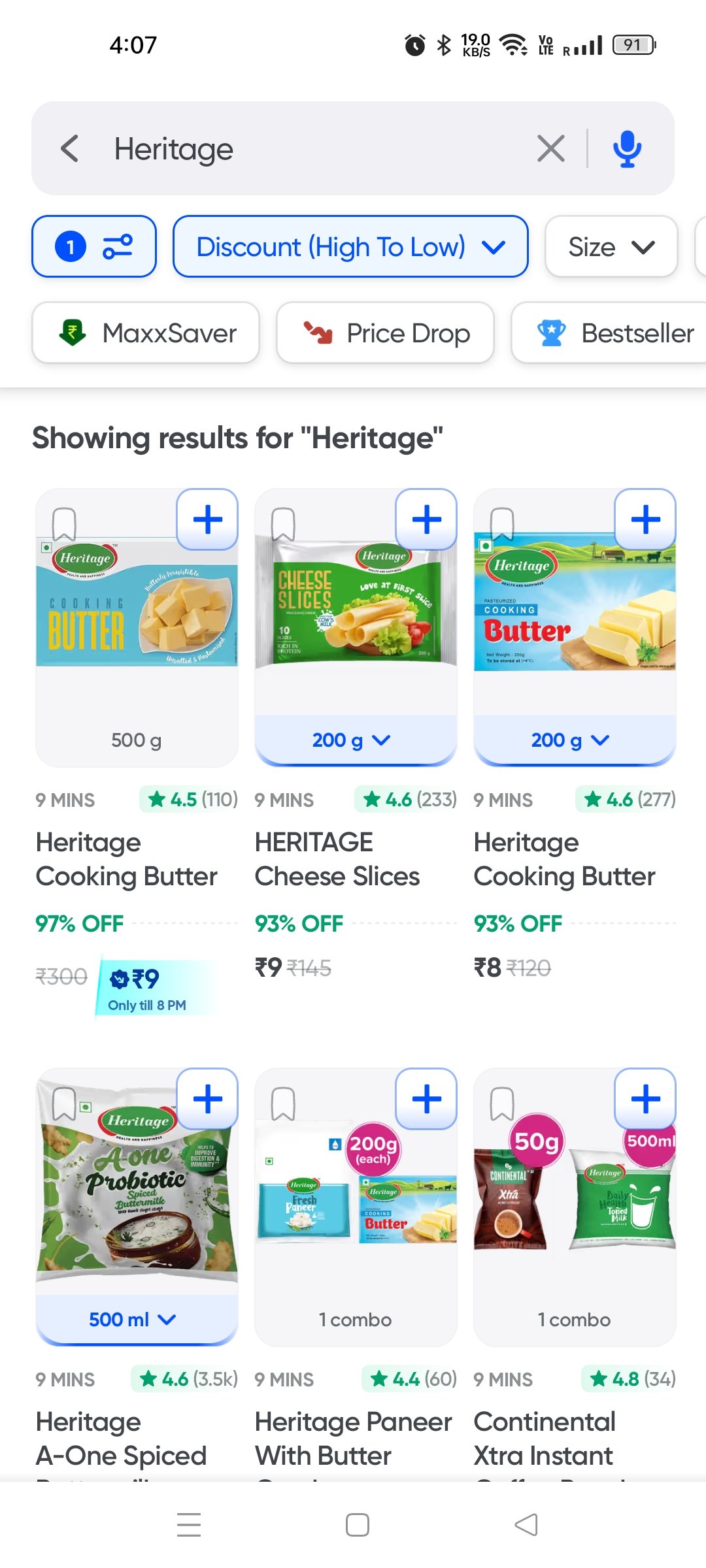Tap the Heritage search input field
Screen dimensions: 706x1568
point(314,149)
